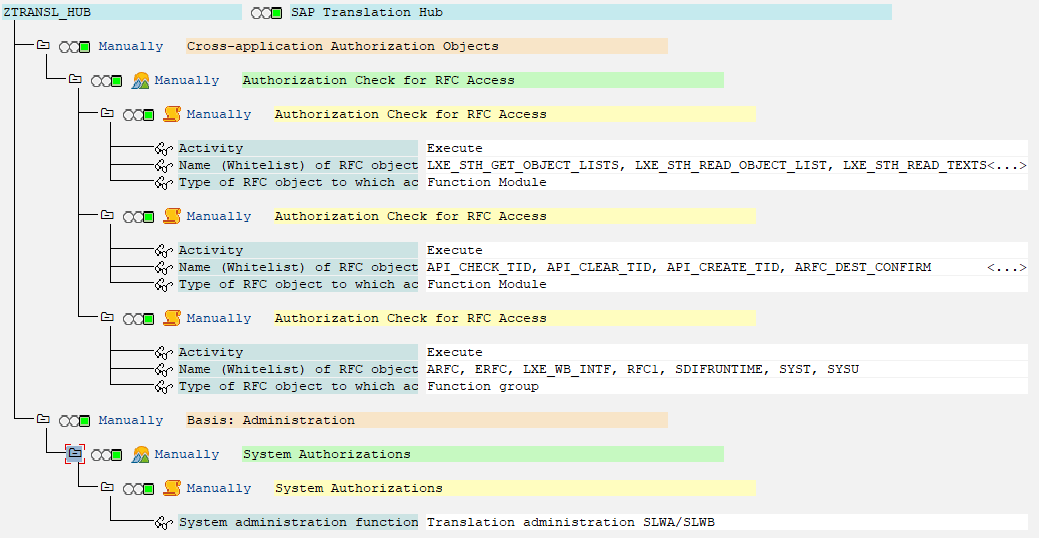Image resolution: width=1039 pixels, height=538 pixels.
Task: Click the status light of Basis: Administration
Action: (74, 421)
